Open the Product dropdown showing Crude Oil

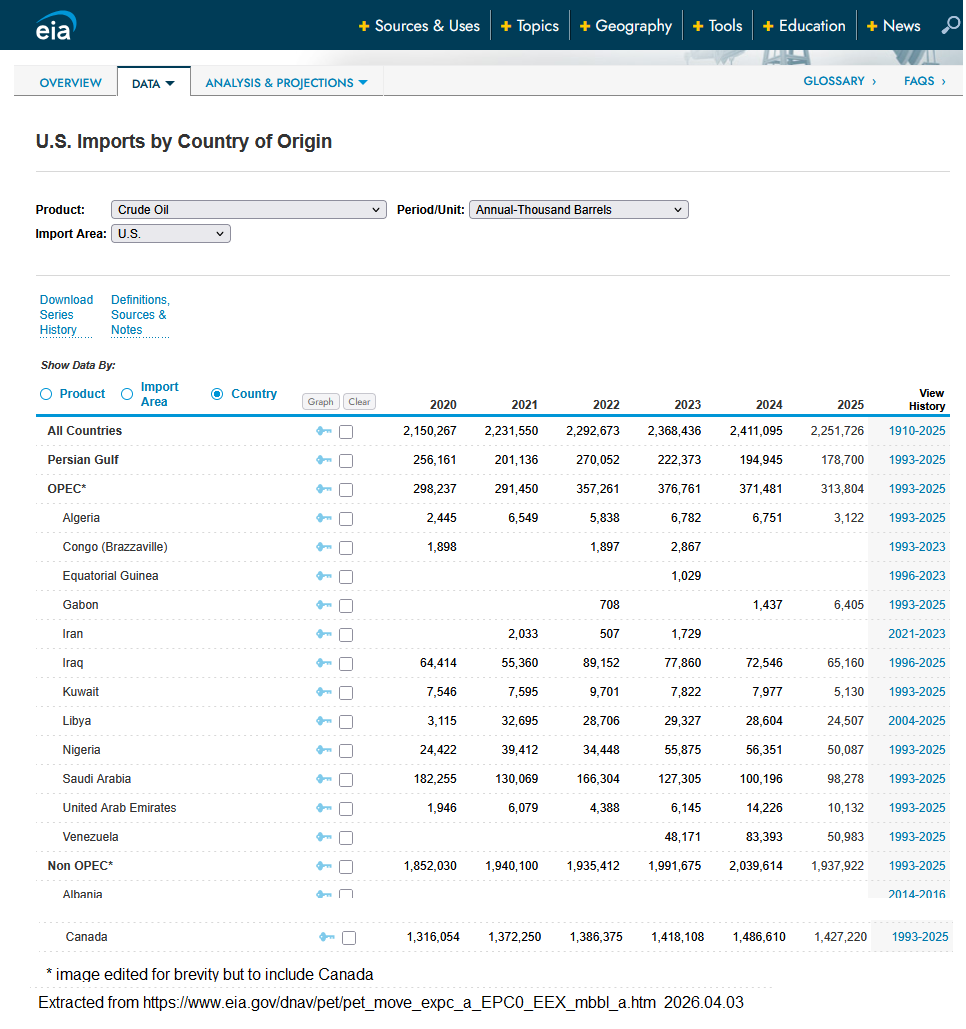pos(248,210)
